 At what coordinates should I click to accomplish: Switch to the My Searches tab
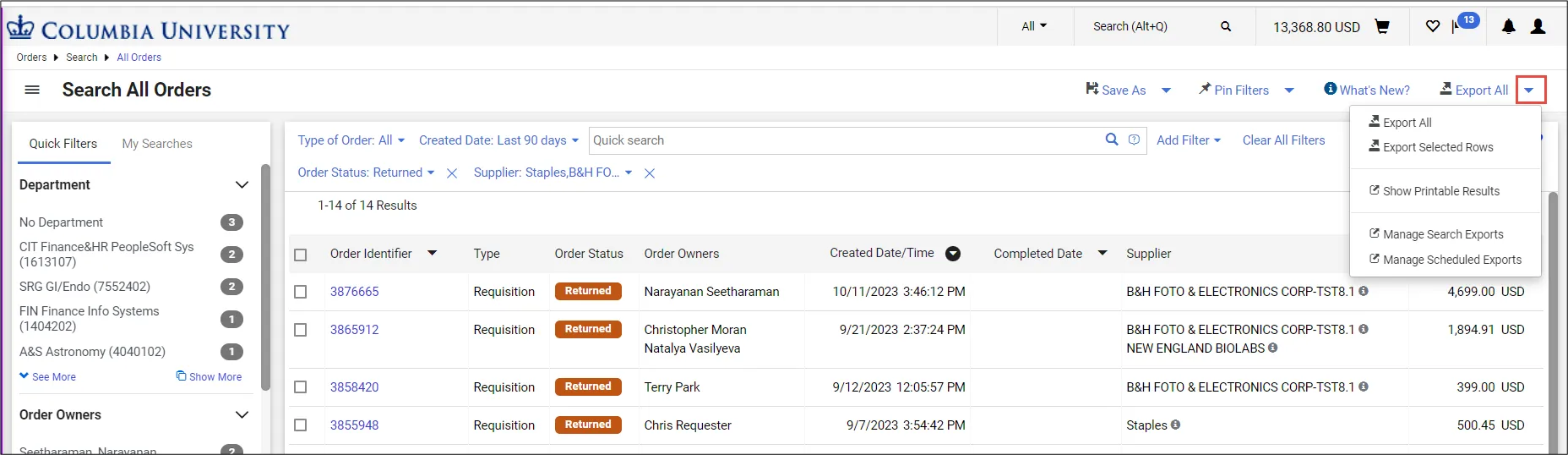[157, 144]
